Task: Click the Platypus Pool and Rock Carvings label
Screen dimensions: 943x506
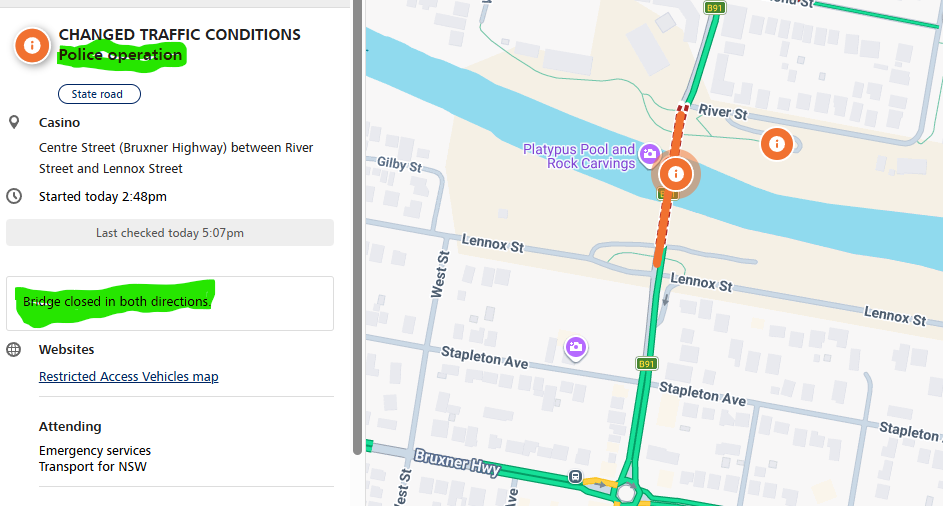Action: [579, 156]
